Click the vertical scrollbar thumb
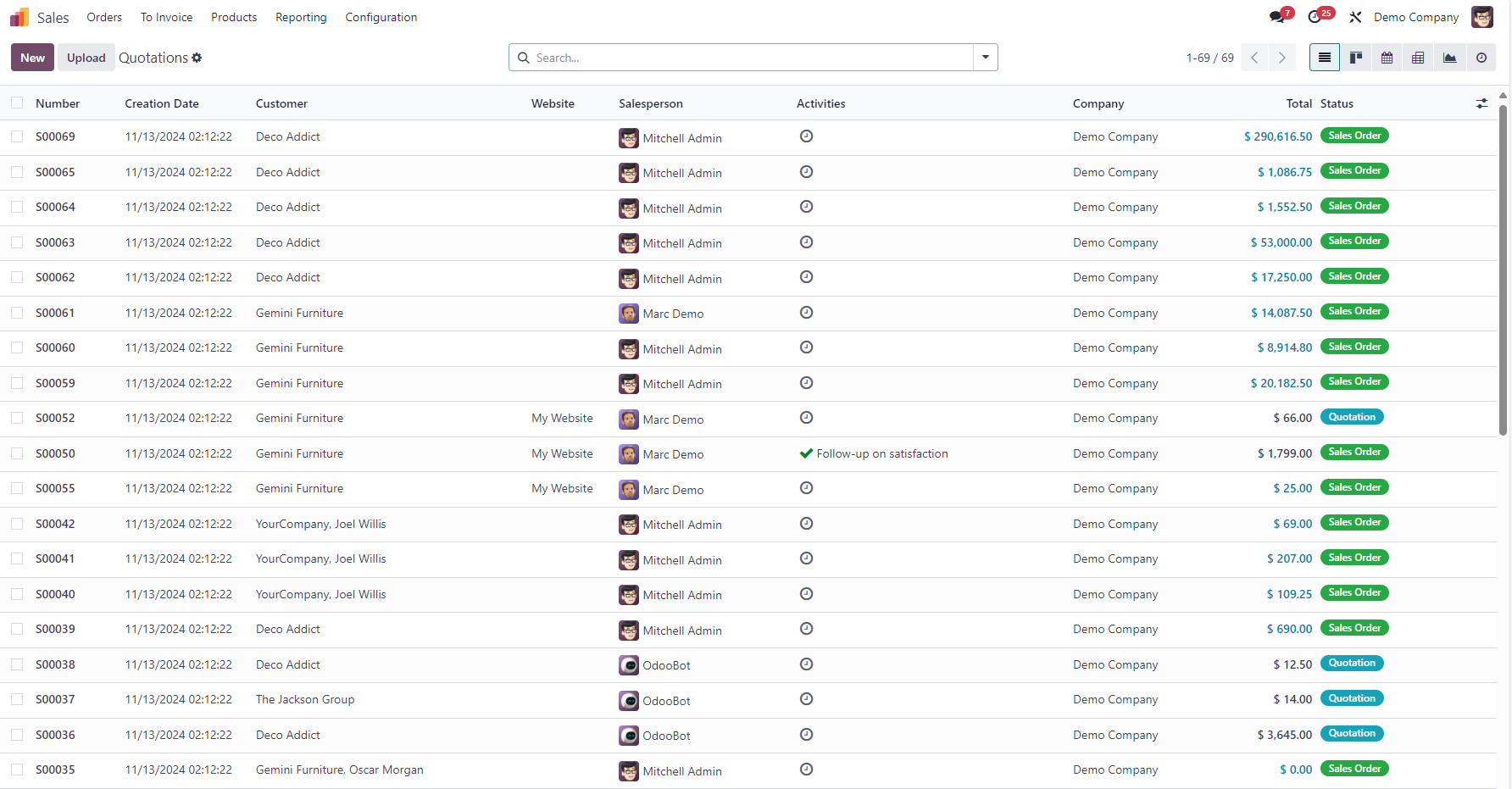Viewport: 1512px width, 789px height. 1504,269
